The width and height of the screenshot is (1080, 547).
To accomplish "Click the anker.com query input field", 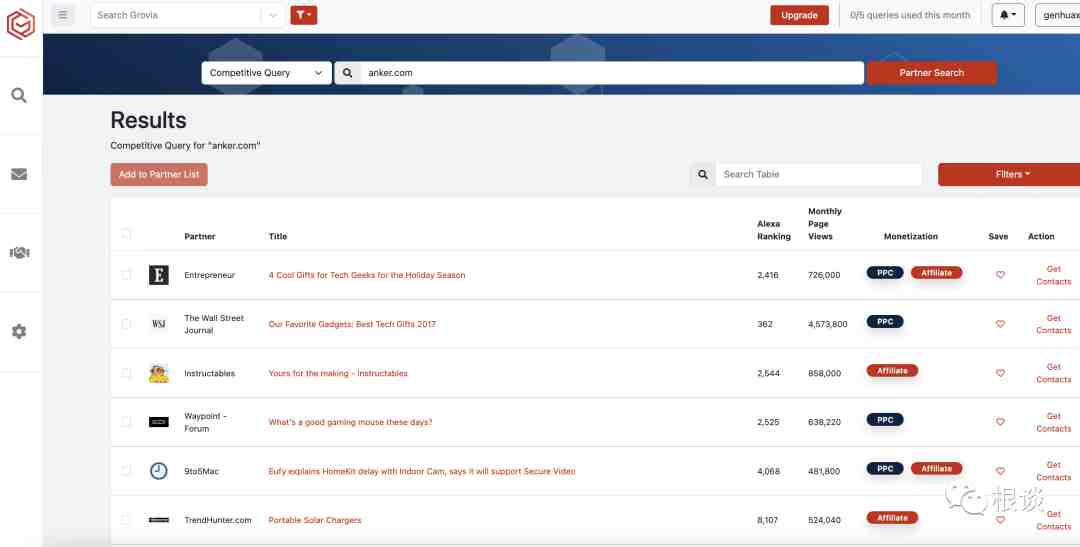I will (x=612, y=72).
